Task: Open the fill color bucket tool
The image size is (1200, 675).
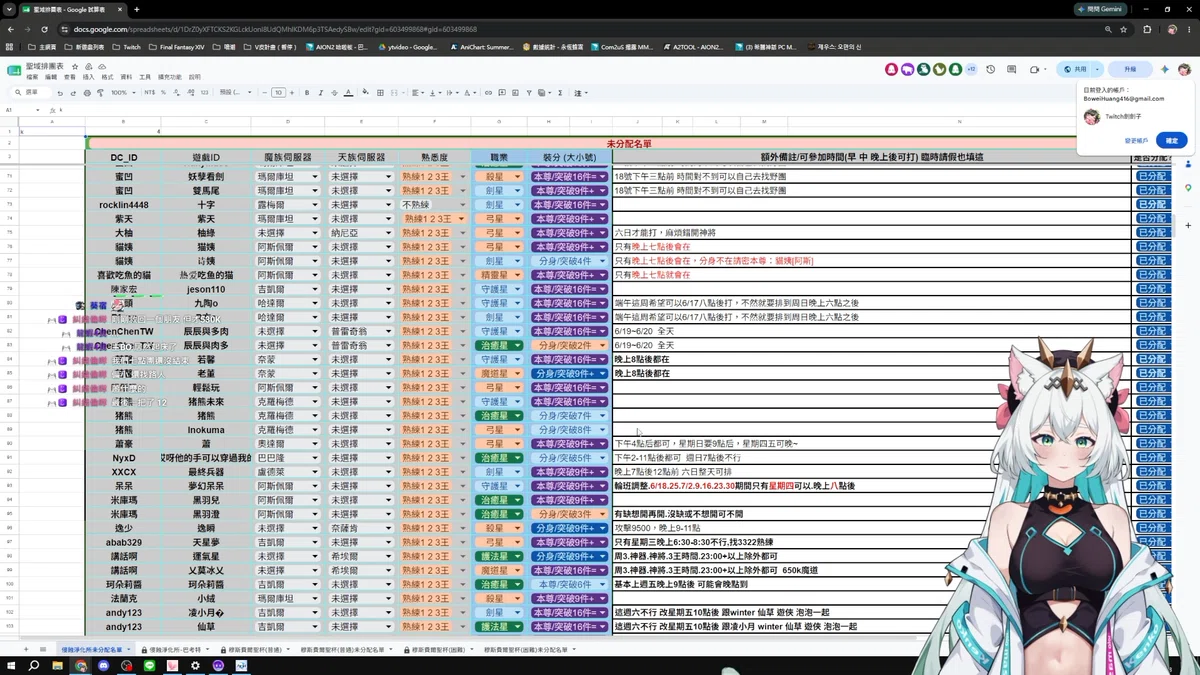Action: 367,93
